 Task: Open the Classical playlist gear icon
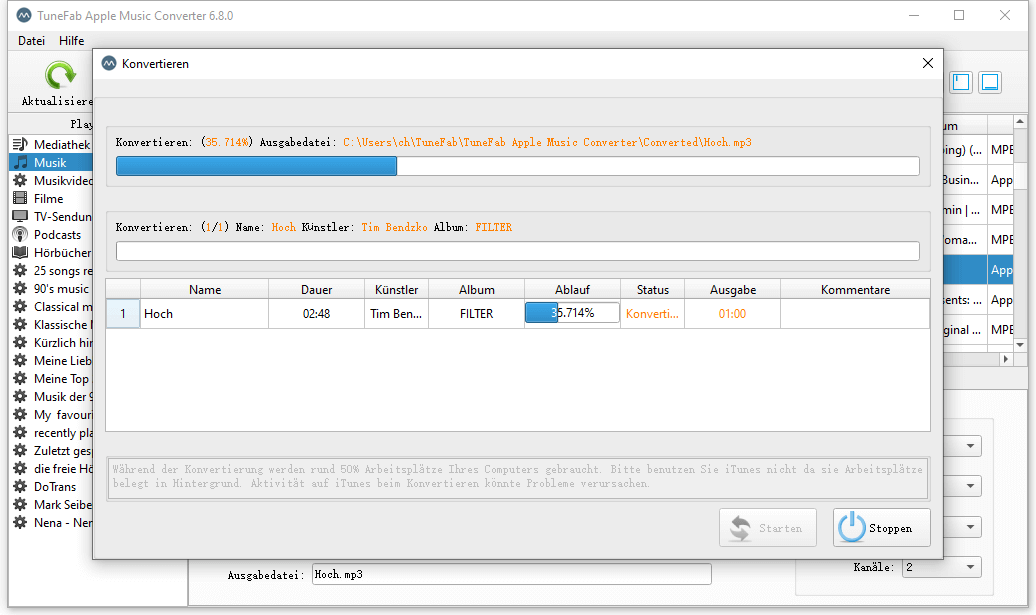coord(20,307)
